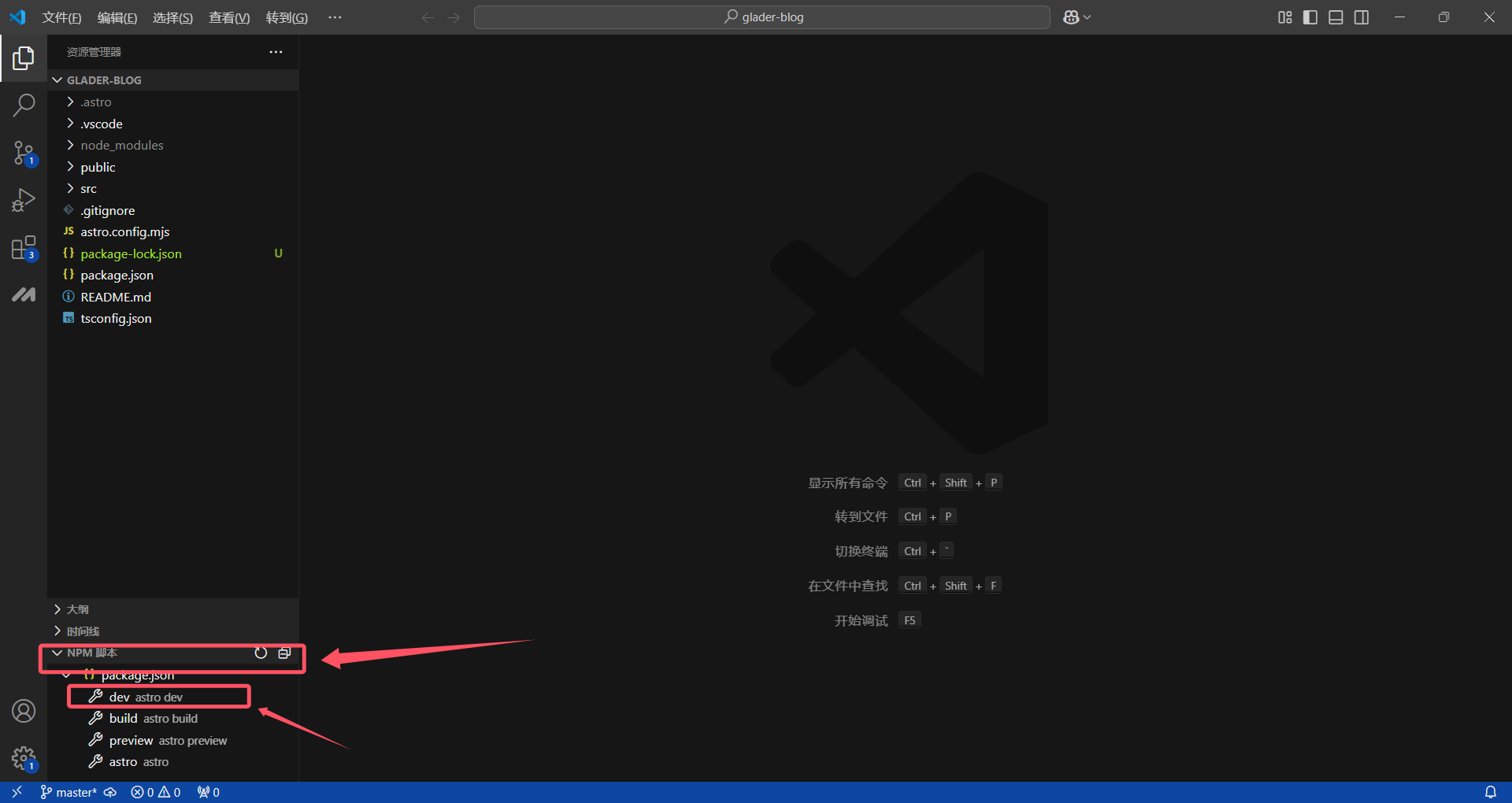Refresh the NPM scripts list

click(x=261, y=653)
